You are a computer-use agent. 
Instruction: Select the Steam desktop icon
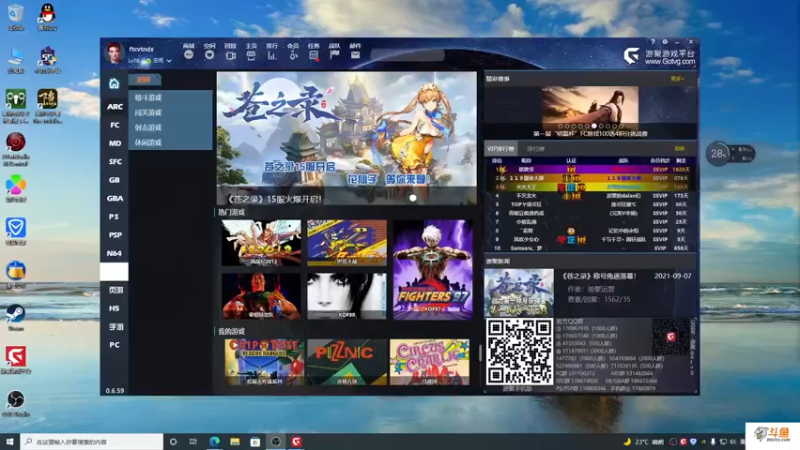(16, 317)
